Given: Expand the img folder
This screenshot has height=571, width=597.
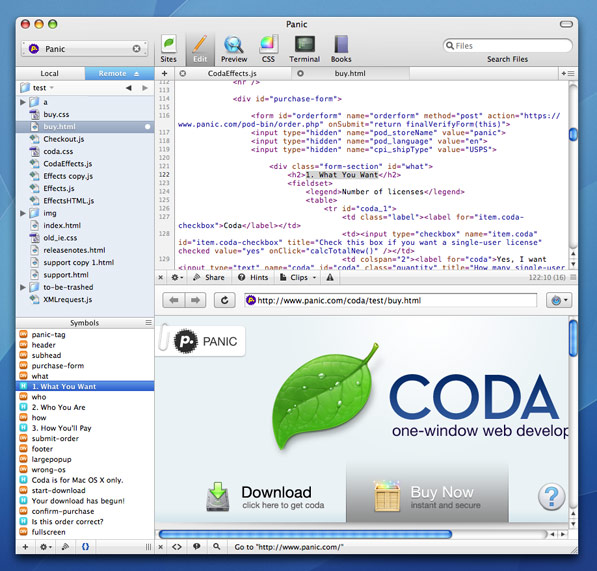Looking at the screenshot, I should (x=22, y=213).
